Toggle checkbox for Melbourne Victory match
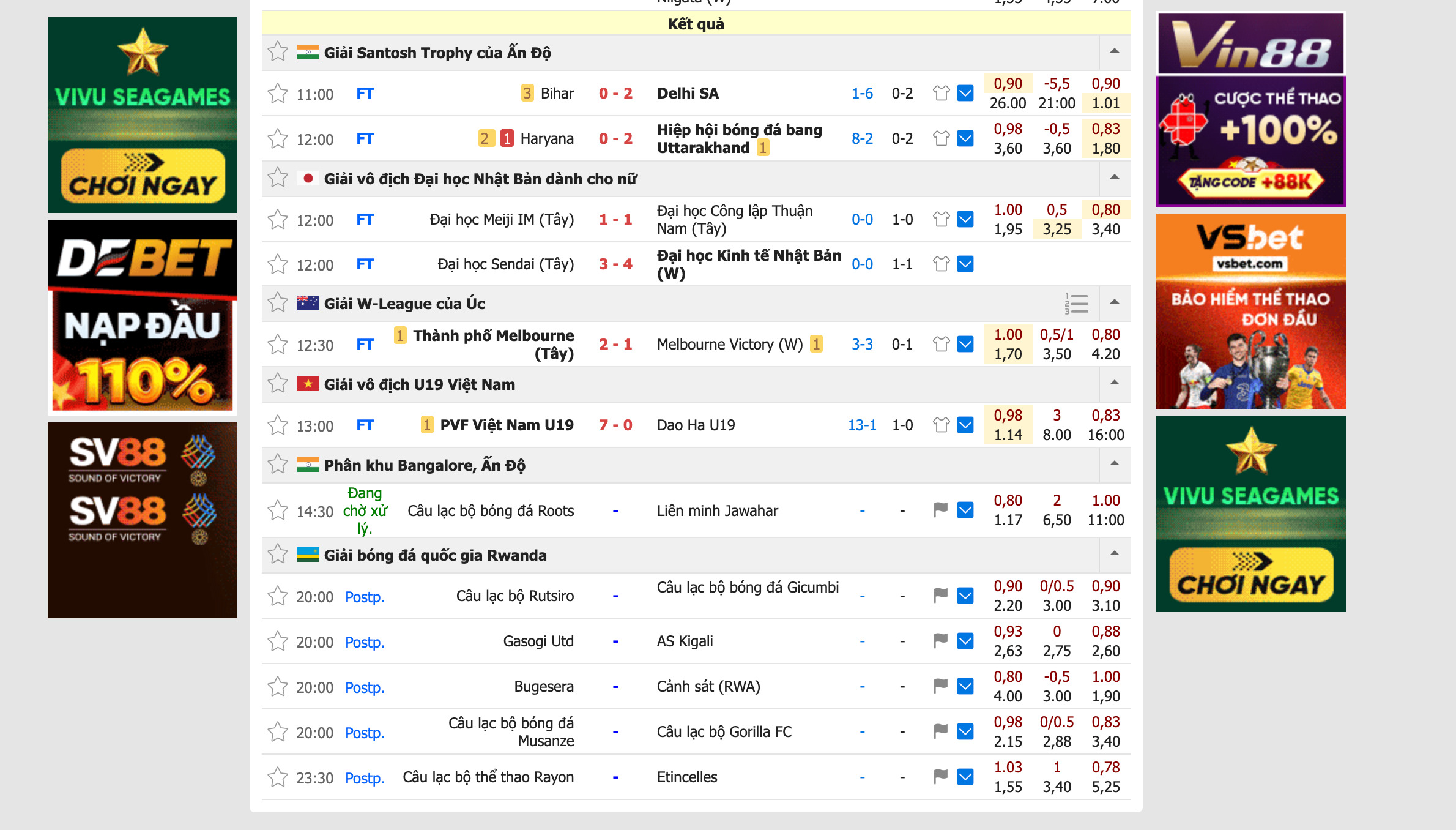Screen dimensions: 1456x830 coord(965,344)
